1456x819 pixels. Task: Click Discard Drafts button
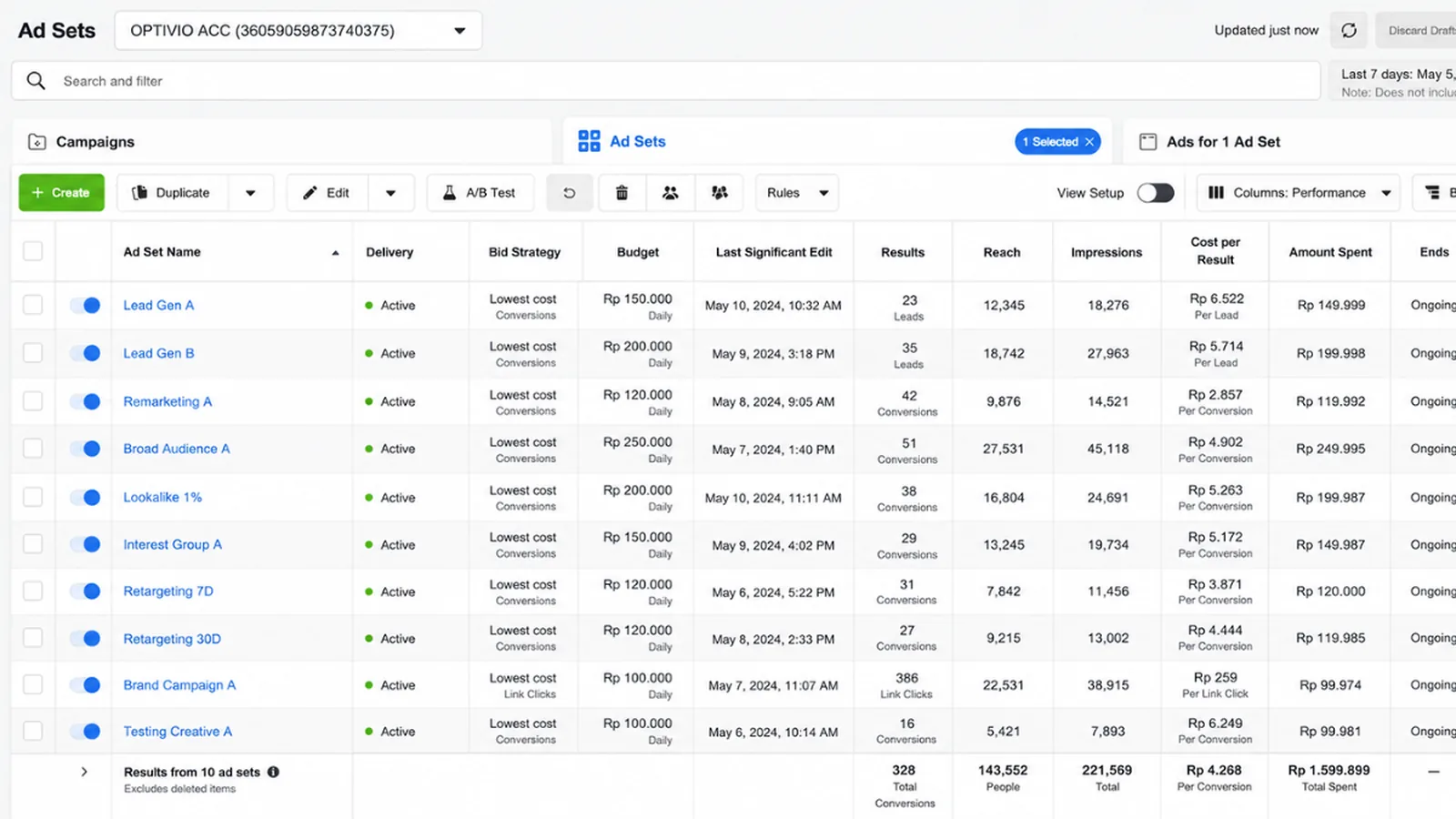click(1416, 30)
